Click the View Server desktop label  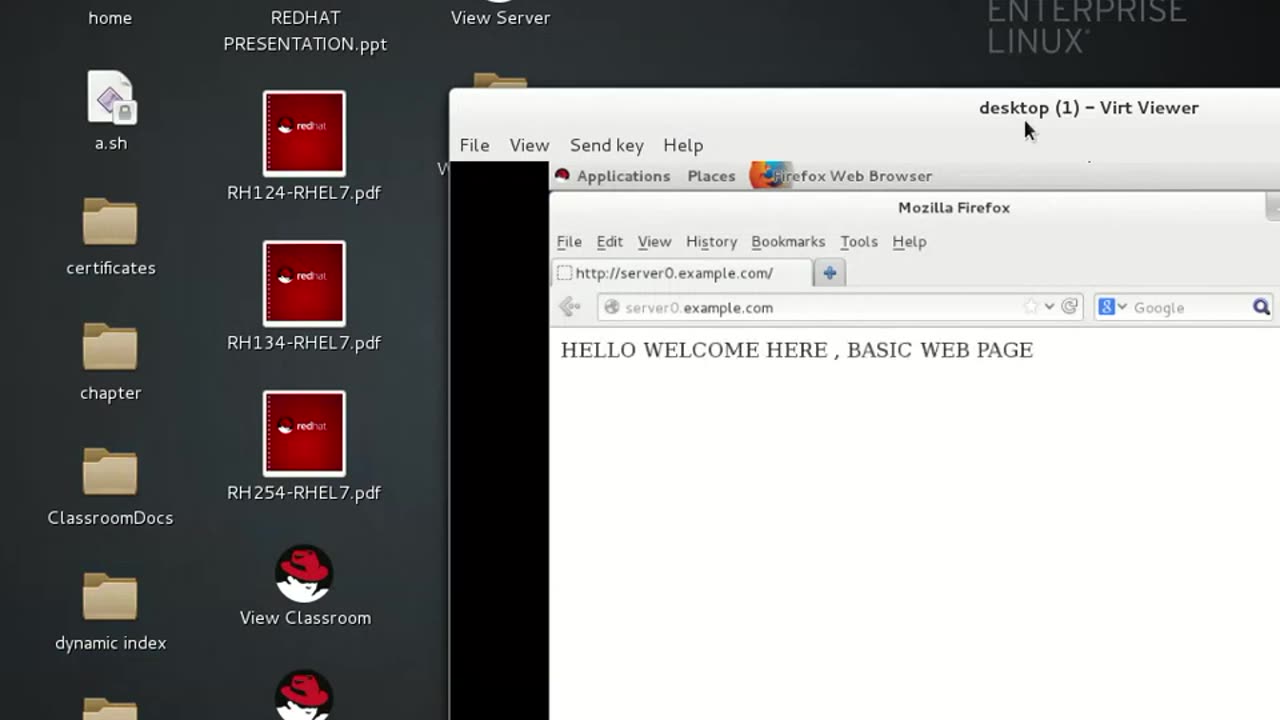click(500, 17)
